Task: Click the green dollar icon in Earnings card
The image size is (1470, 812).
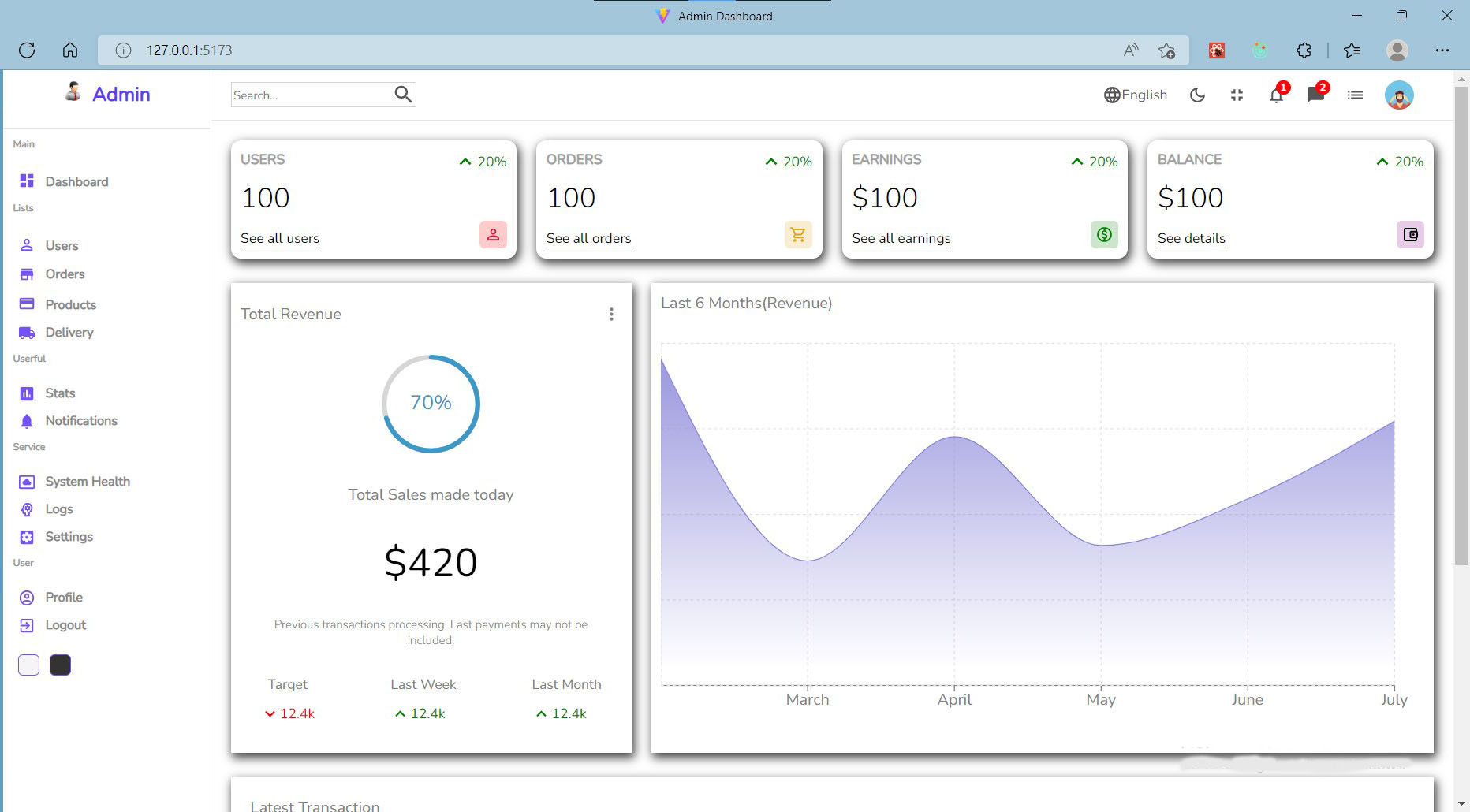Action: 1104,235
